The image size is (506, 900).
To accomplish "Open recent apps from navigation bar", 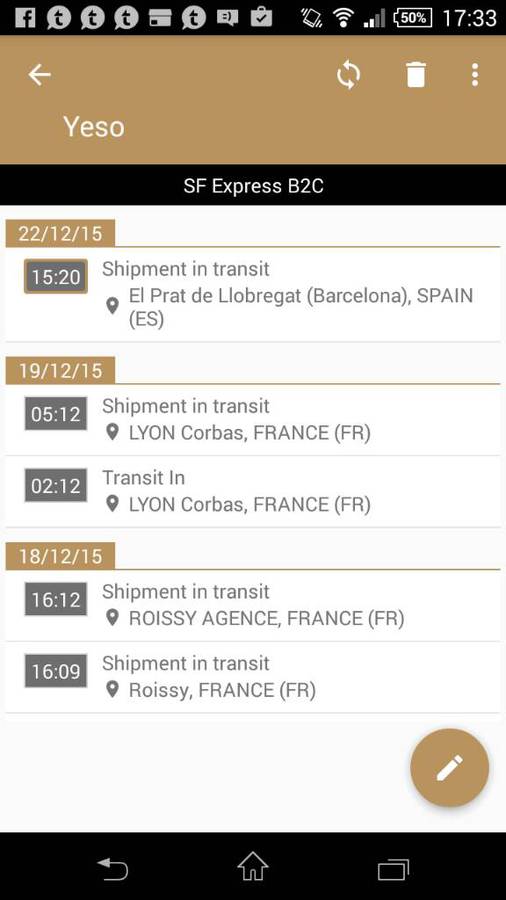I will 393,868.
